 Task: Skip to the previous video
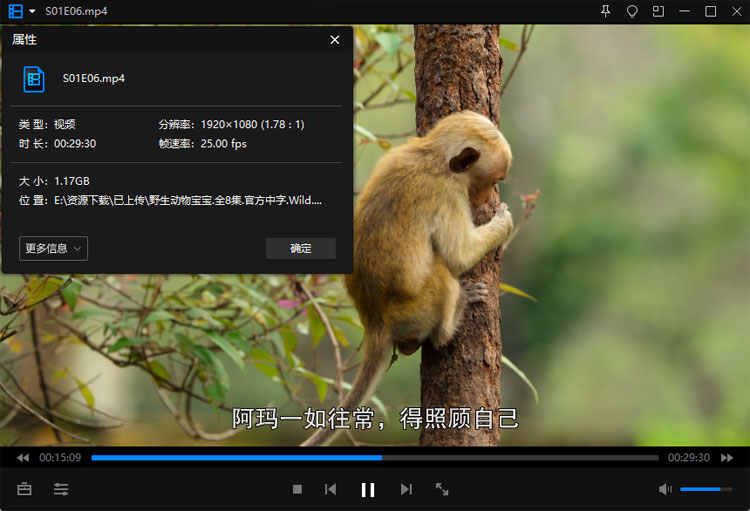click(330, 489)
